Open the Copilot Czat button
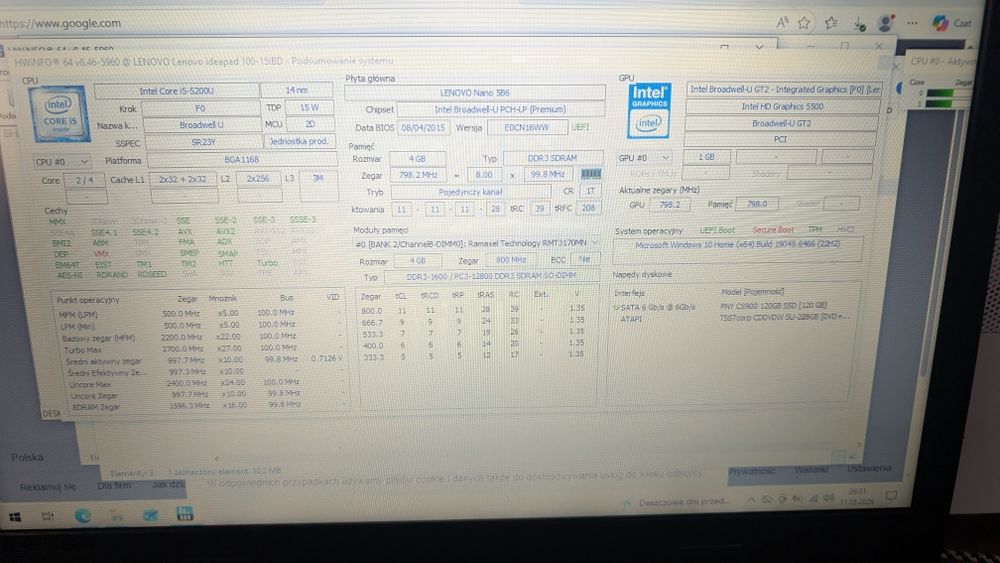This screenshot has height=563, width=1000. (952, 23)
